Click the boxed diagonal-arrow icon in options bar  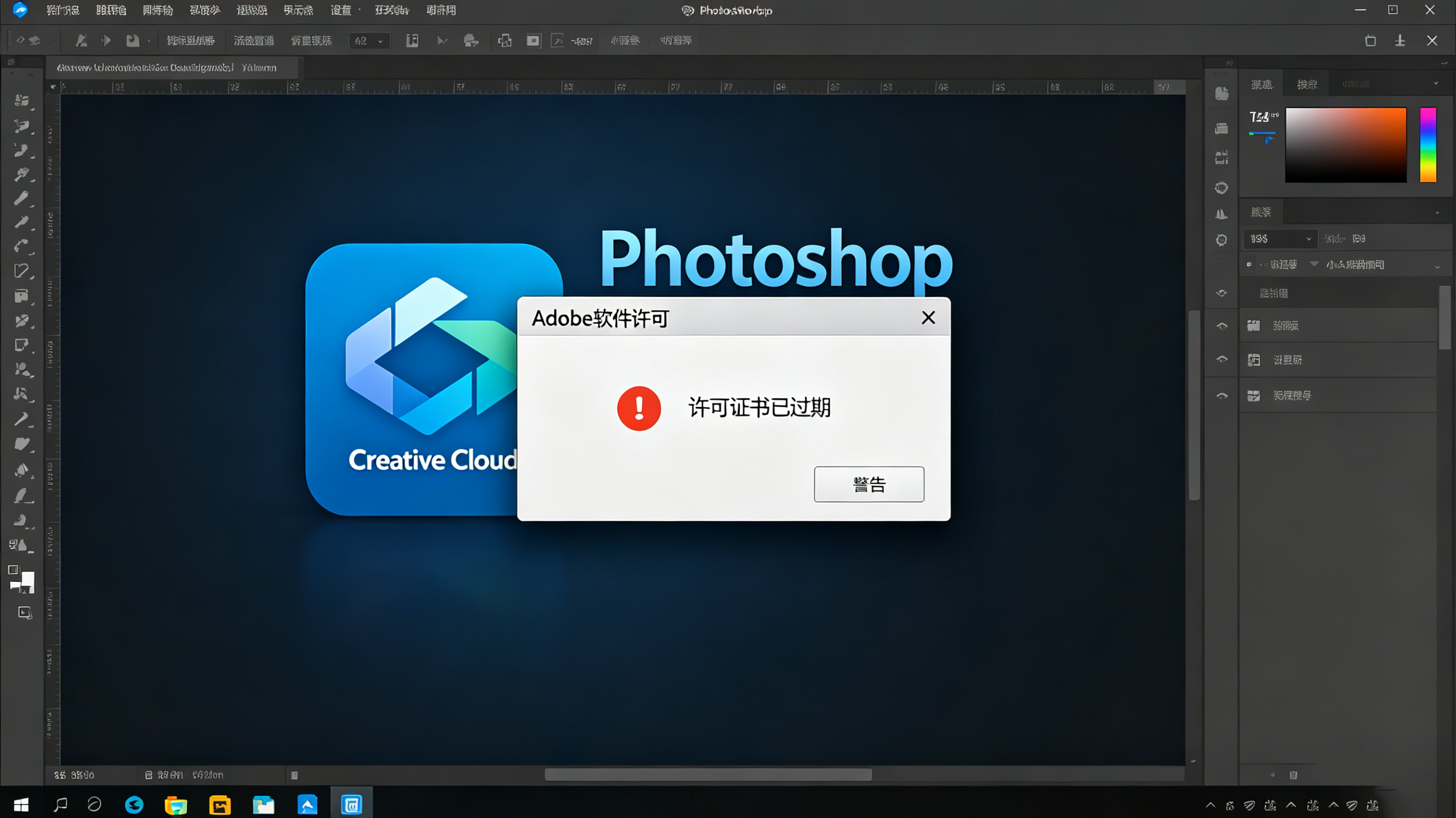tap(557, 40)
